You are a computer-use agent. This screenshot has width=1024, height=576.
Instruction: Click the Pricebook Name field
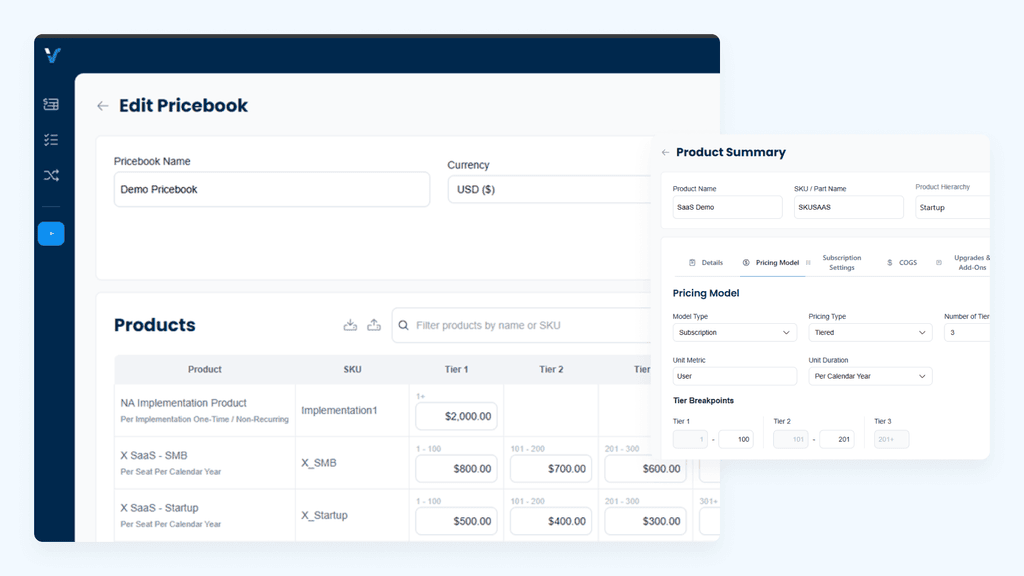tap(272, 189)
